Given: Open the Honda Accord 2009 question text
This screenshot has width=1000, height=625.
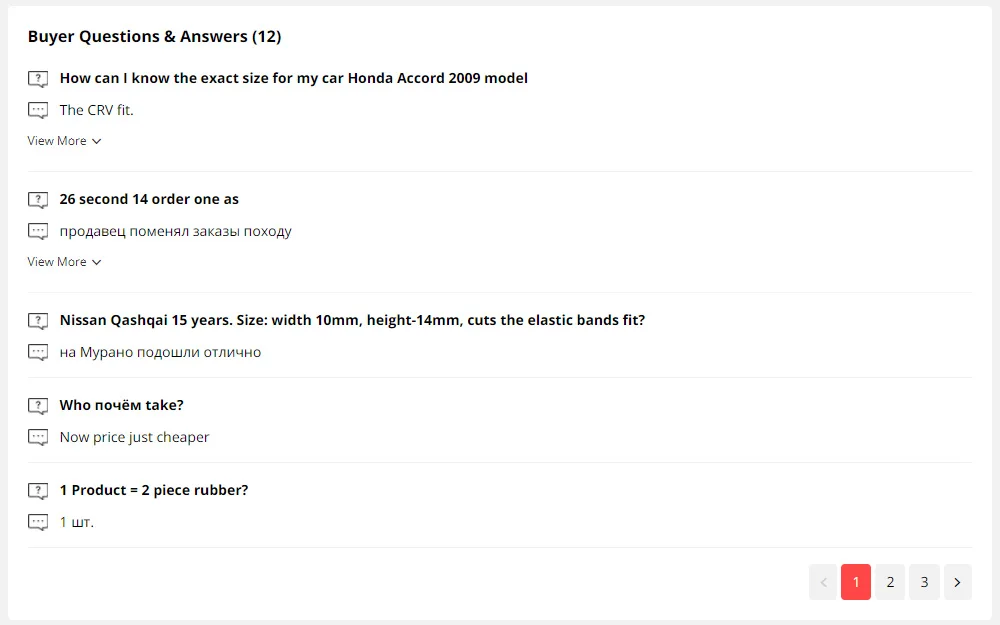Looking at the screenshot, I should pos(293,78).
